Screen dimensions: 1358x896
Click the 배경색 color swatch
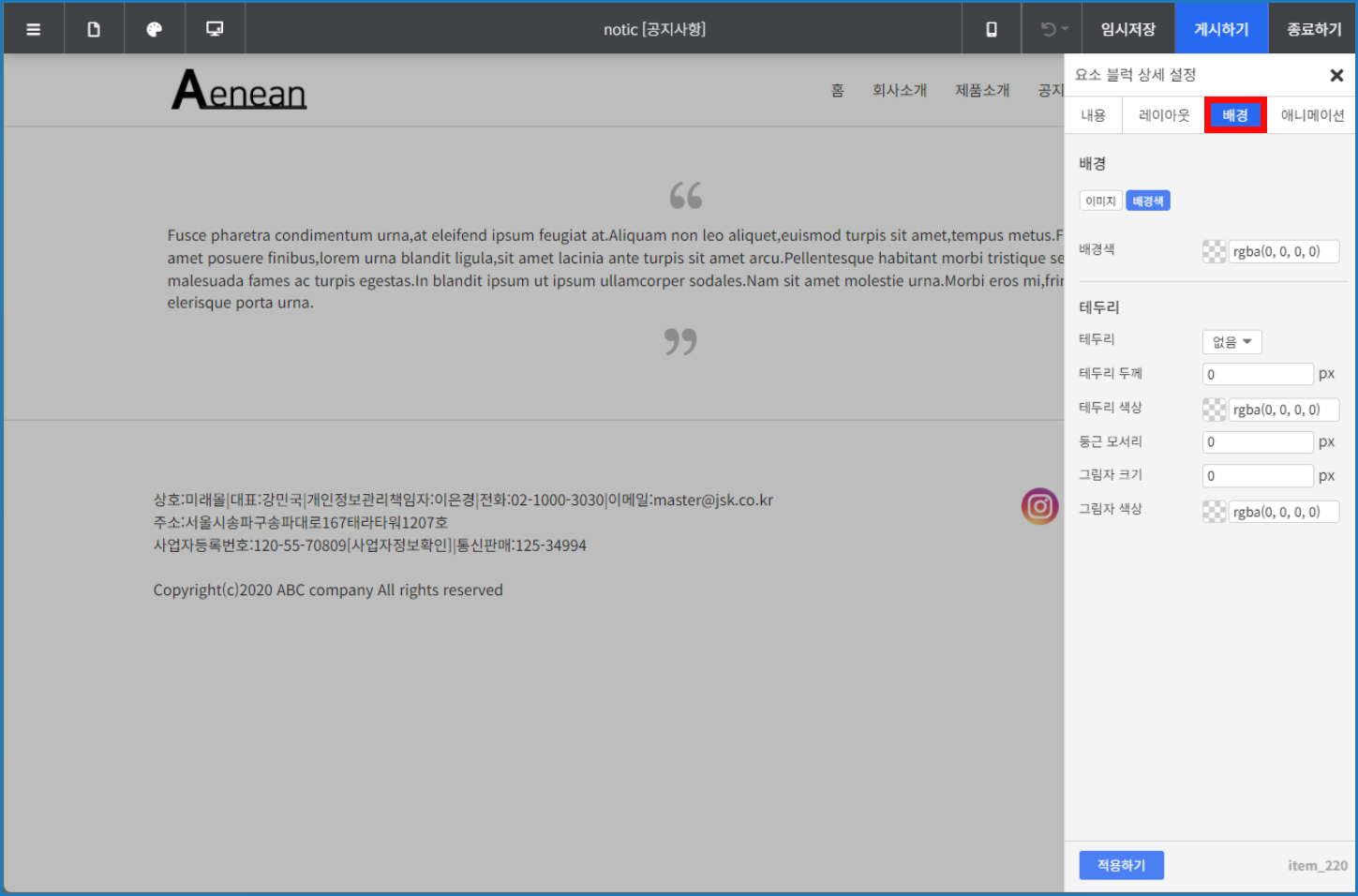click(x=1214, y=251)
